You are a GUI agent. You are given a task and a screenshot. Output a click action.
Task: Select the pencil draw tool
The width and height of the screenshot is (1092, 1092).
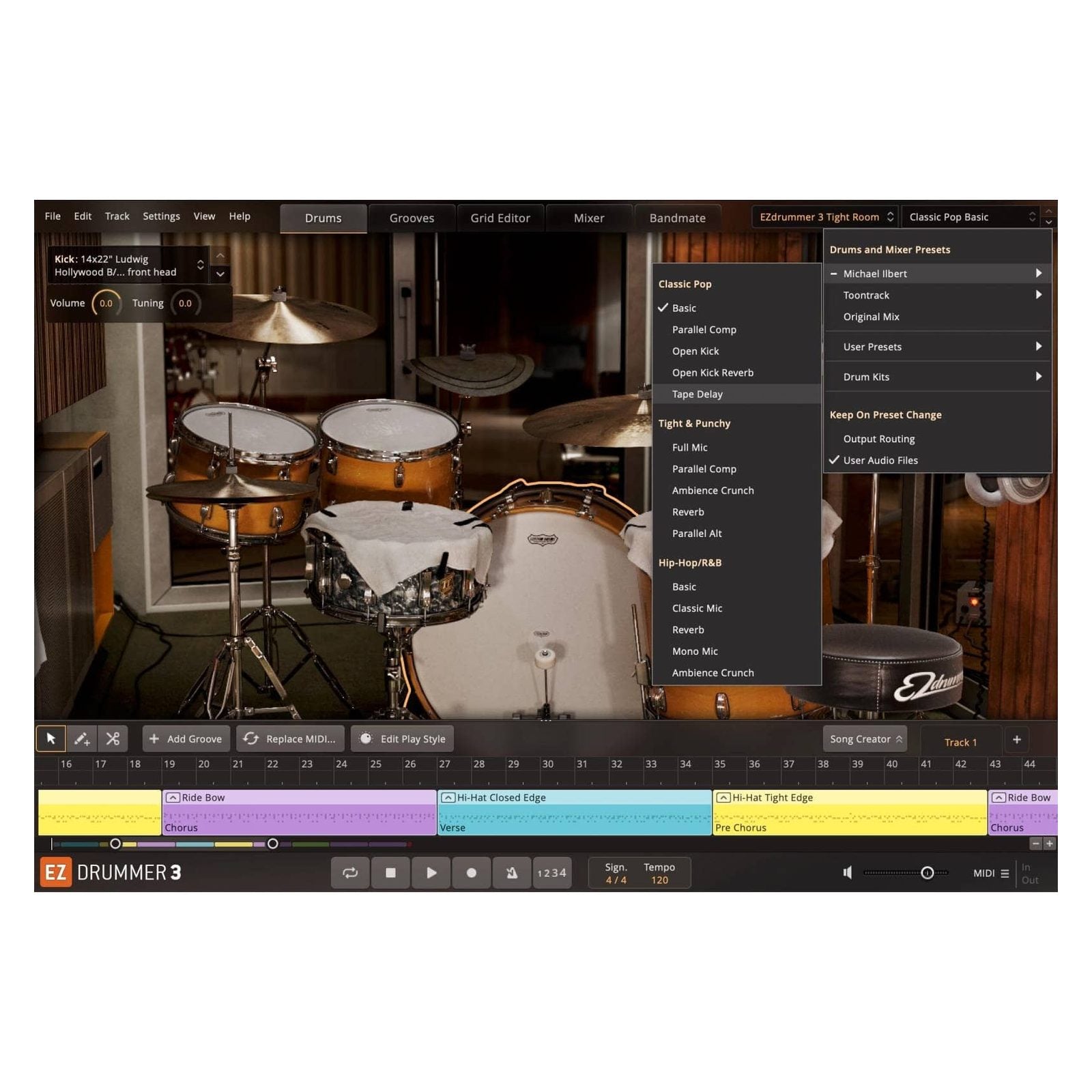[82, 738]
